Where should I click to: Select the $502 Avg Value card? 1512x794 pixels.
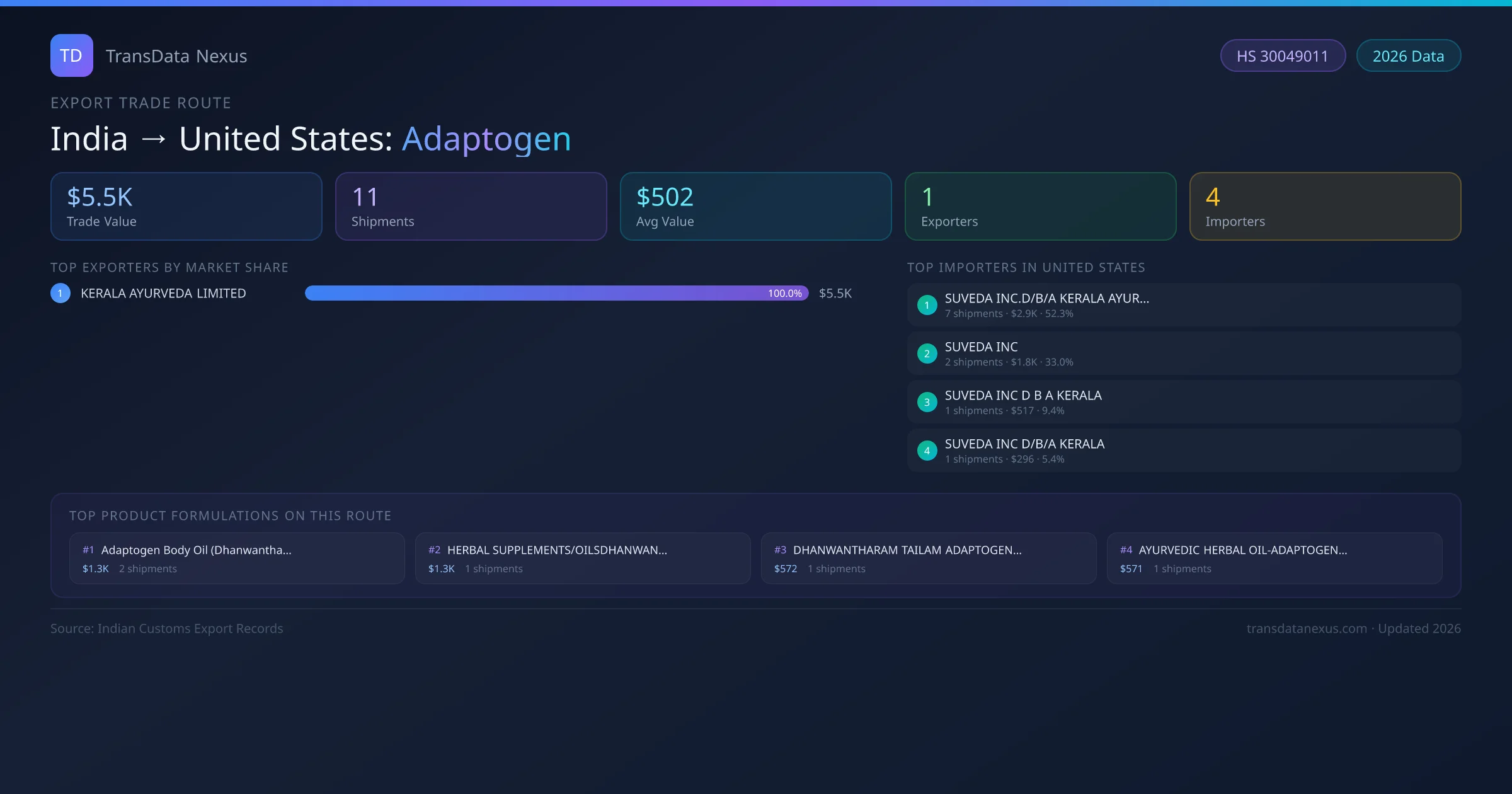[x=755, y=206]
